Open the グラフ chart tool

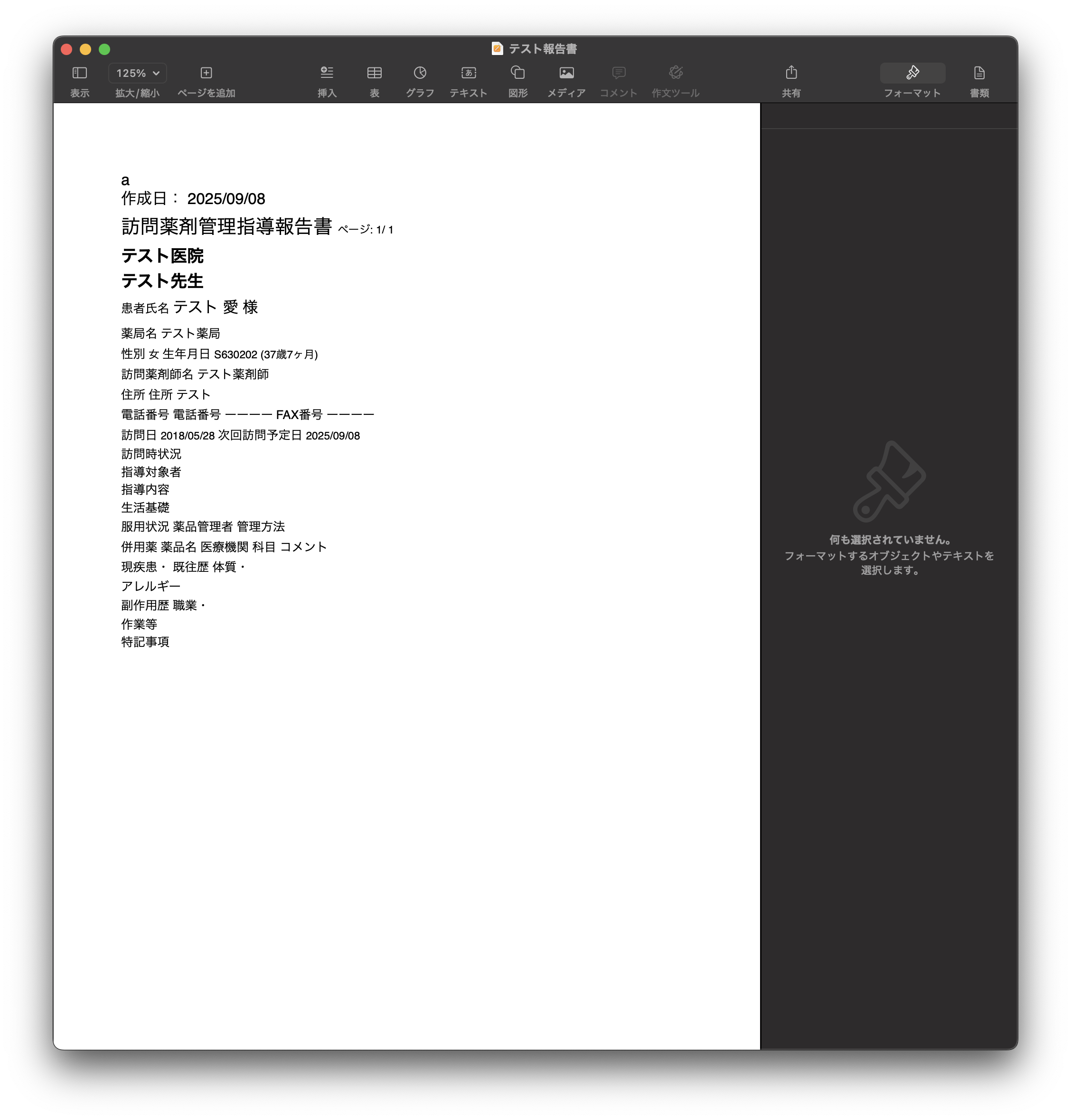[420, 80]
